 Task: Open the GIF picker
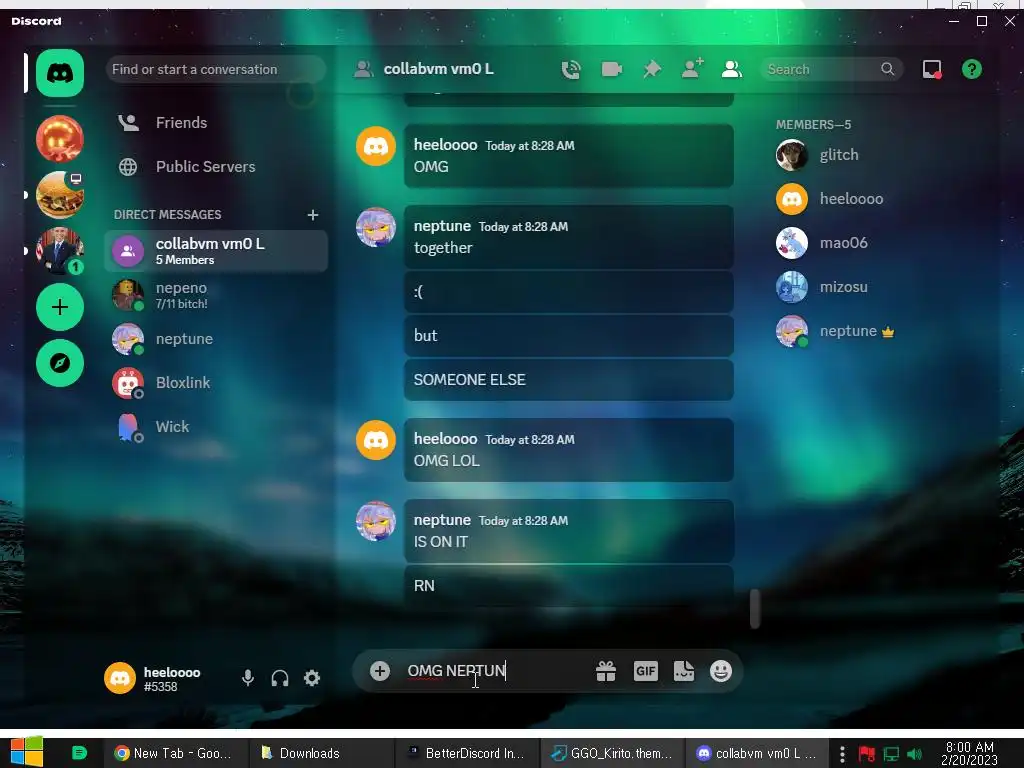(x=645, y=671)
